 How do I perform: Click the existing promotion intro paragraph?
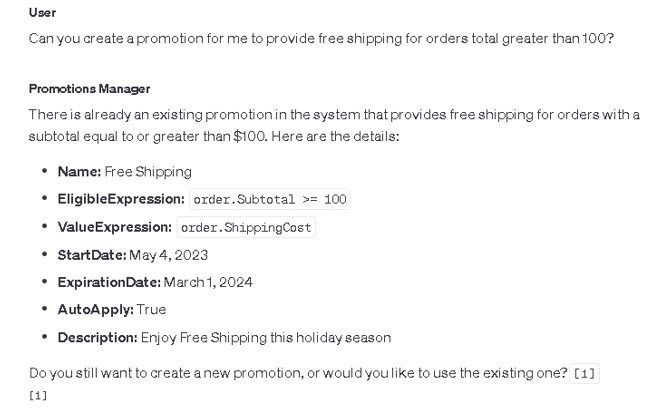click(x=334, y=125)
